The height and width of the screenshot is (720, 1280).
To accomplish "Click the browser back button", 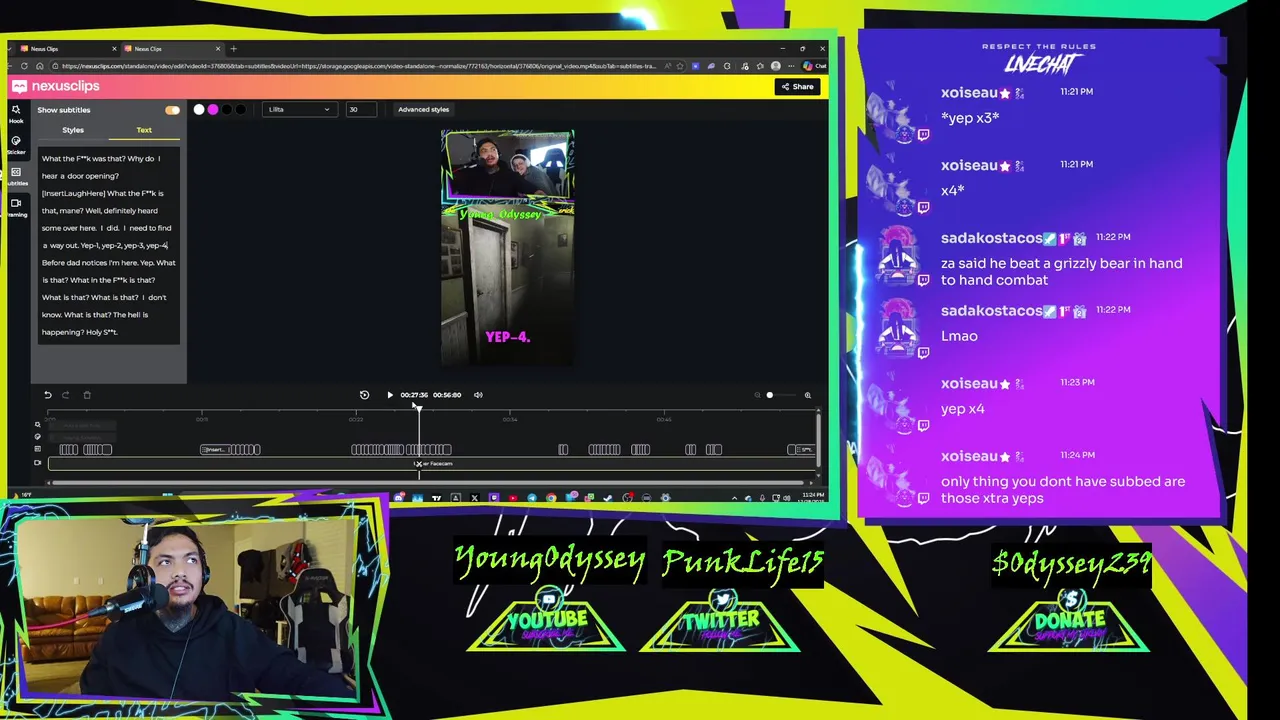I will 11,66.
